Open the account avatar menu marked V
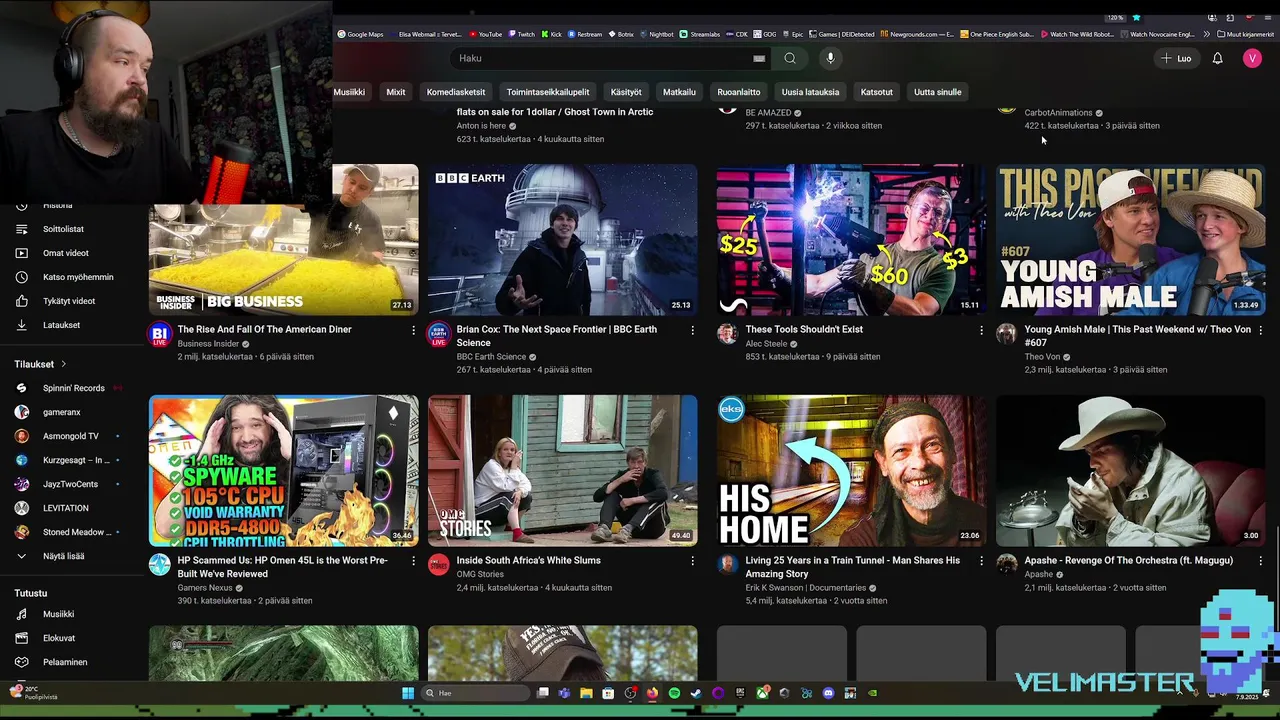Image resolution: width=1280 pixels, height=720 pixels. click(x=1252, y=58)
